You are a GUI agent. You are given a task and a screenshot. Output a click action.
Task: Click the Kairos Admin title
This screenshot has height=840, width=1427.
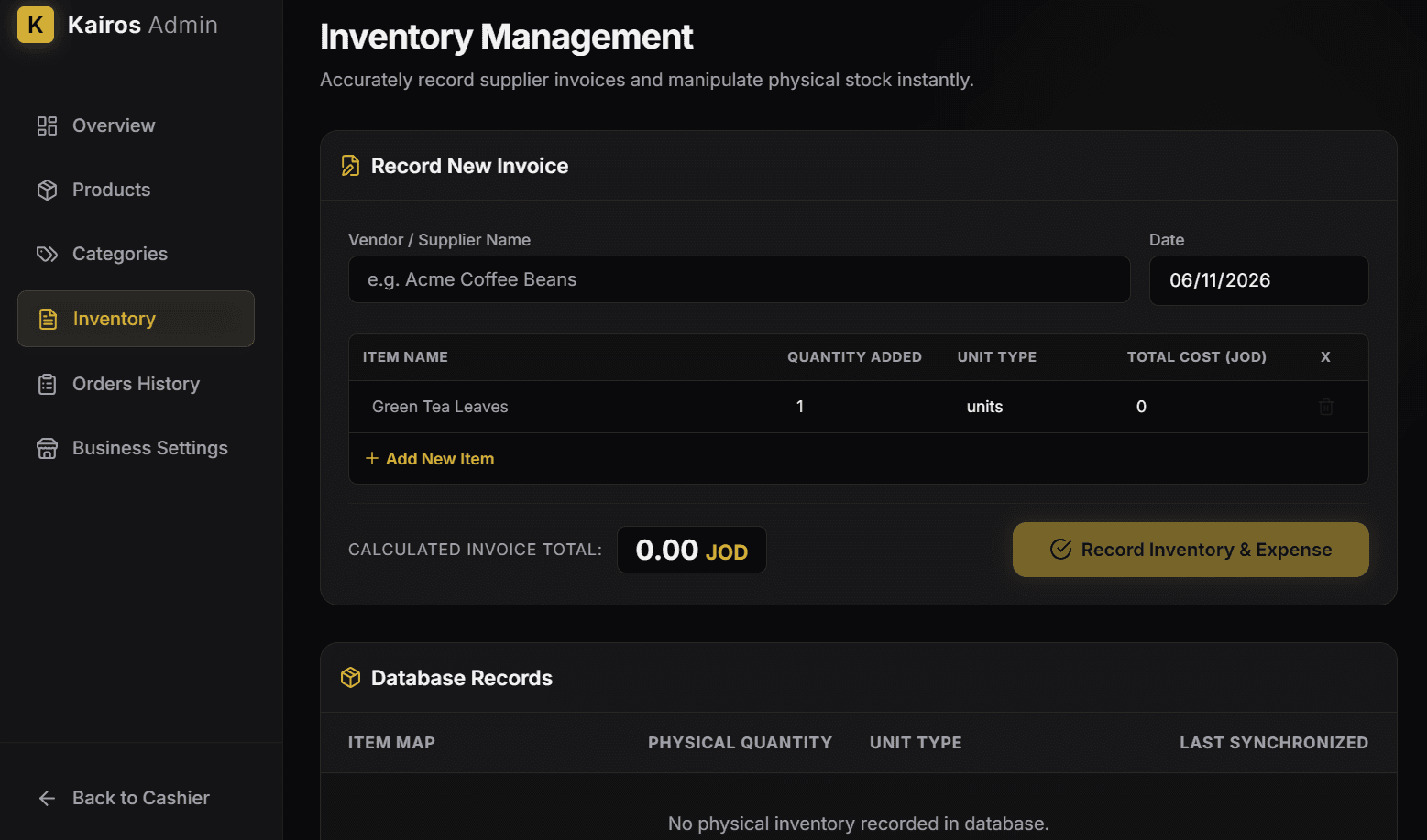(143, 25)
